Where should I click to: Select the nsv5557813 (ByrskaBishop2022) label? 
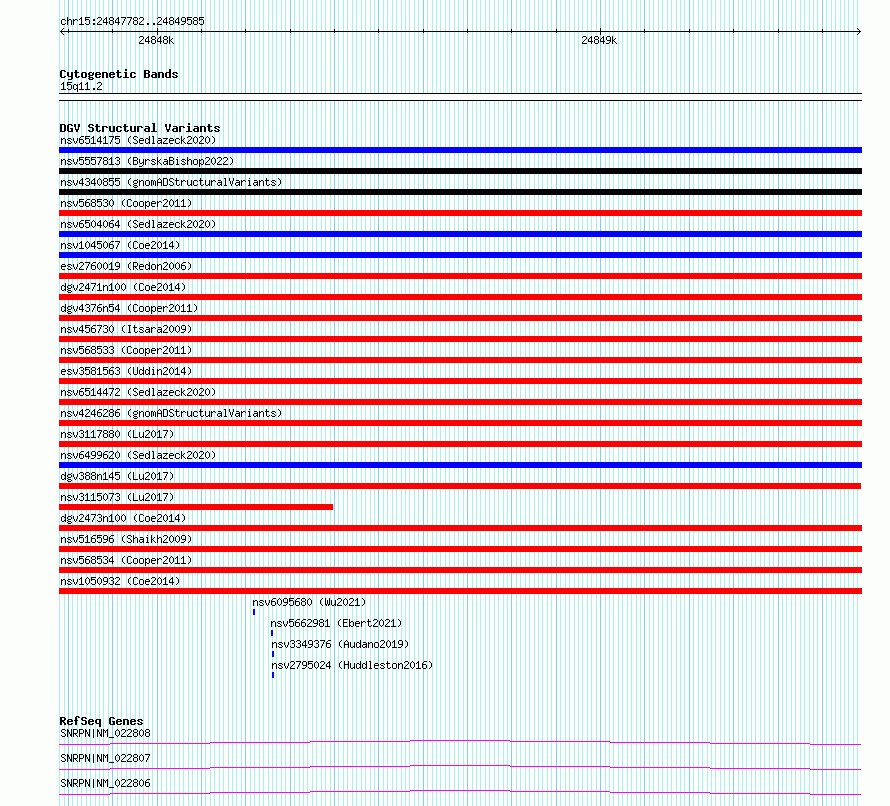147,161
